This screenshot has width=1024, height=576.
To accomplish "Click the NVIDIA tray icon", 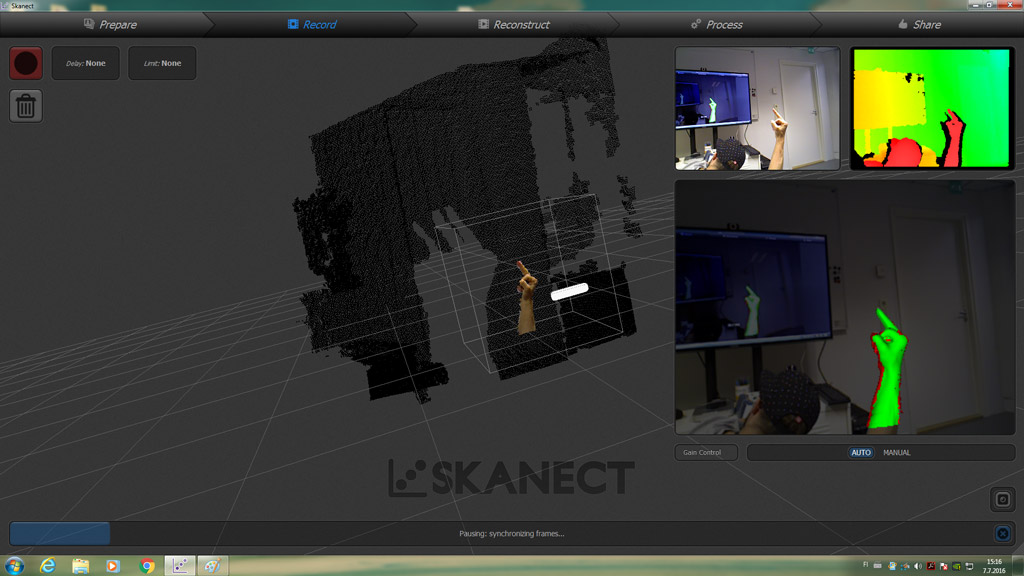I will 957,566.
